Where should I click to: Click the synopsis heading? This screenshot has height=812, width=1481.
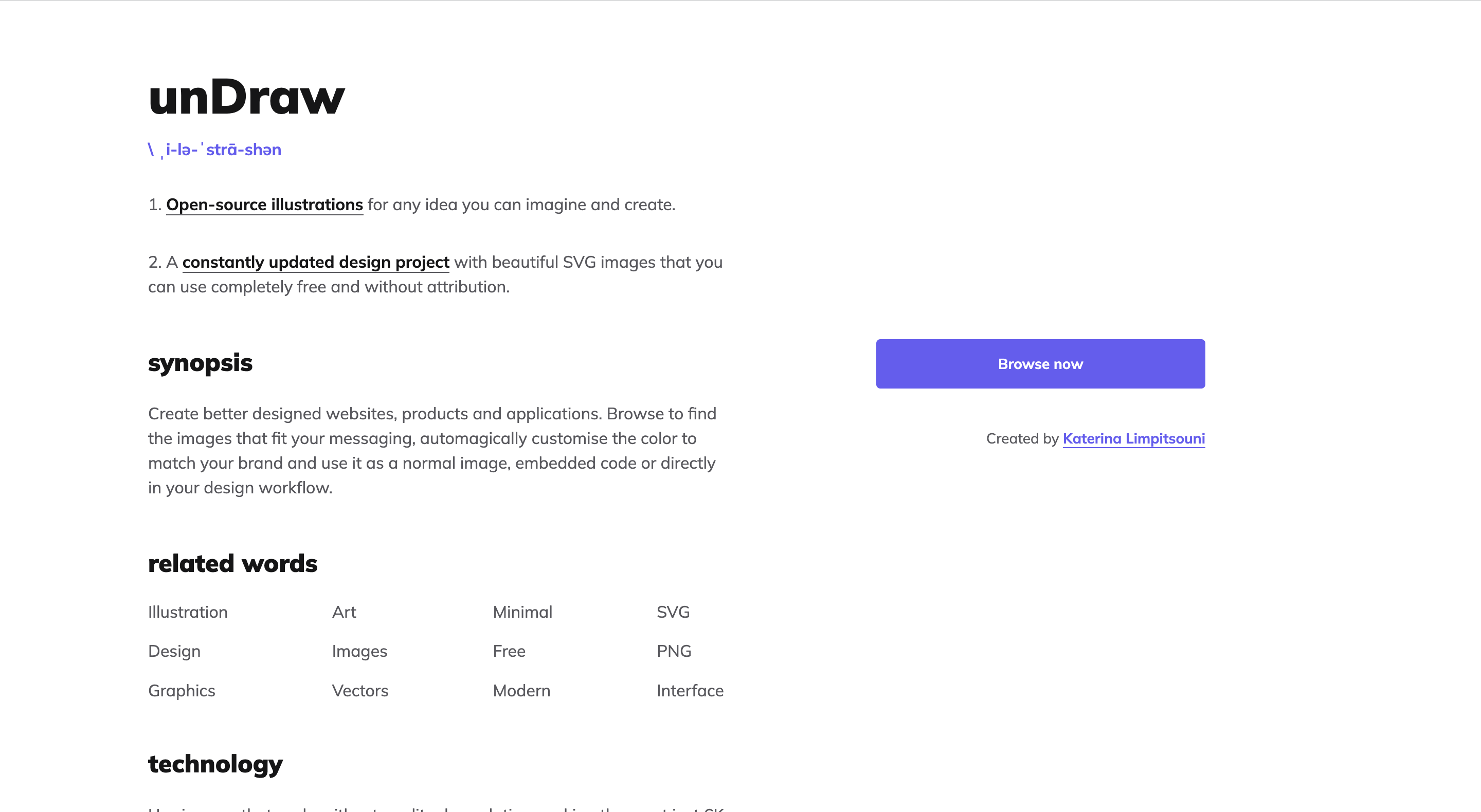point(200,363)
